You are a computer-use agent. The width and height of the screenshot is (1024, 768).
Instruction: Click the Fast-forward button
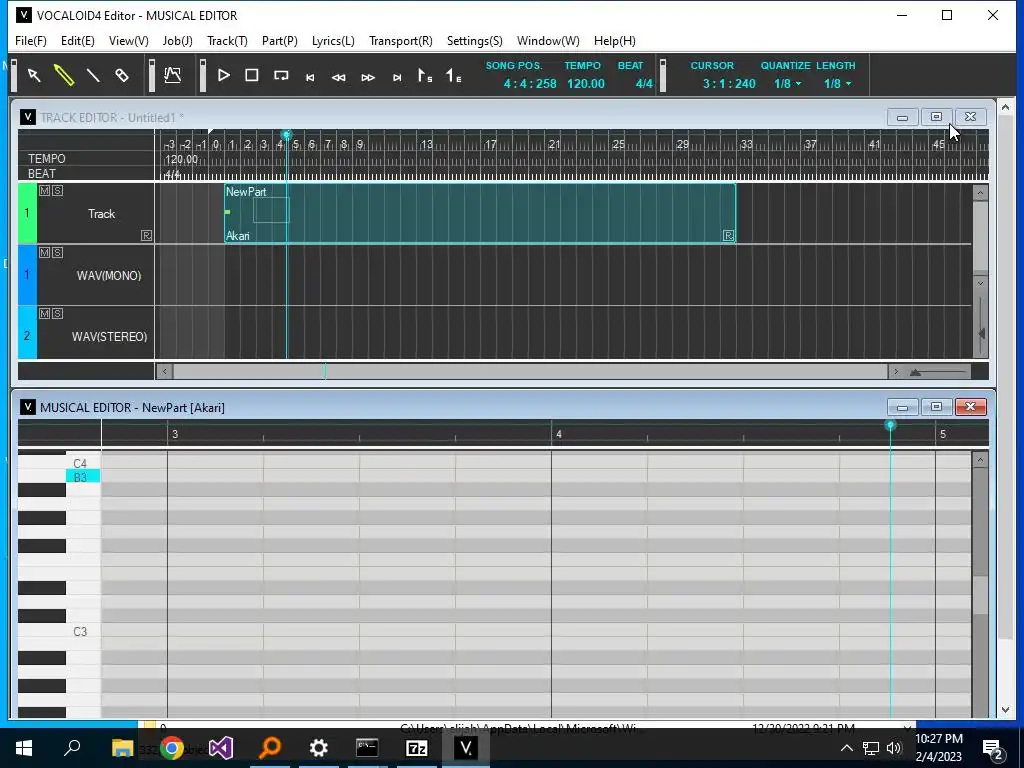click(368, 77)
